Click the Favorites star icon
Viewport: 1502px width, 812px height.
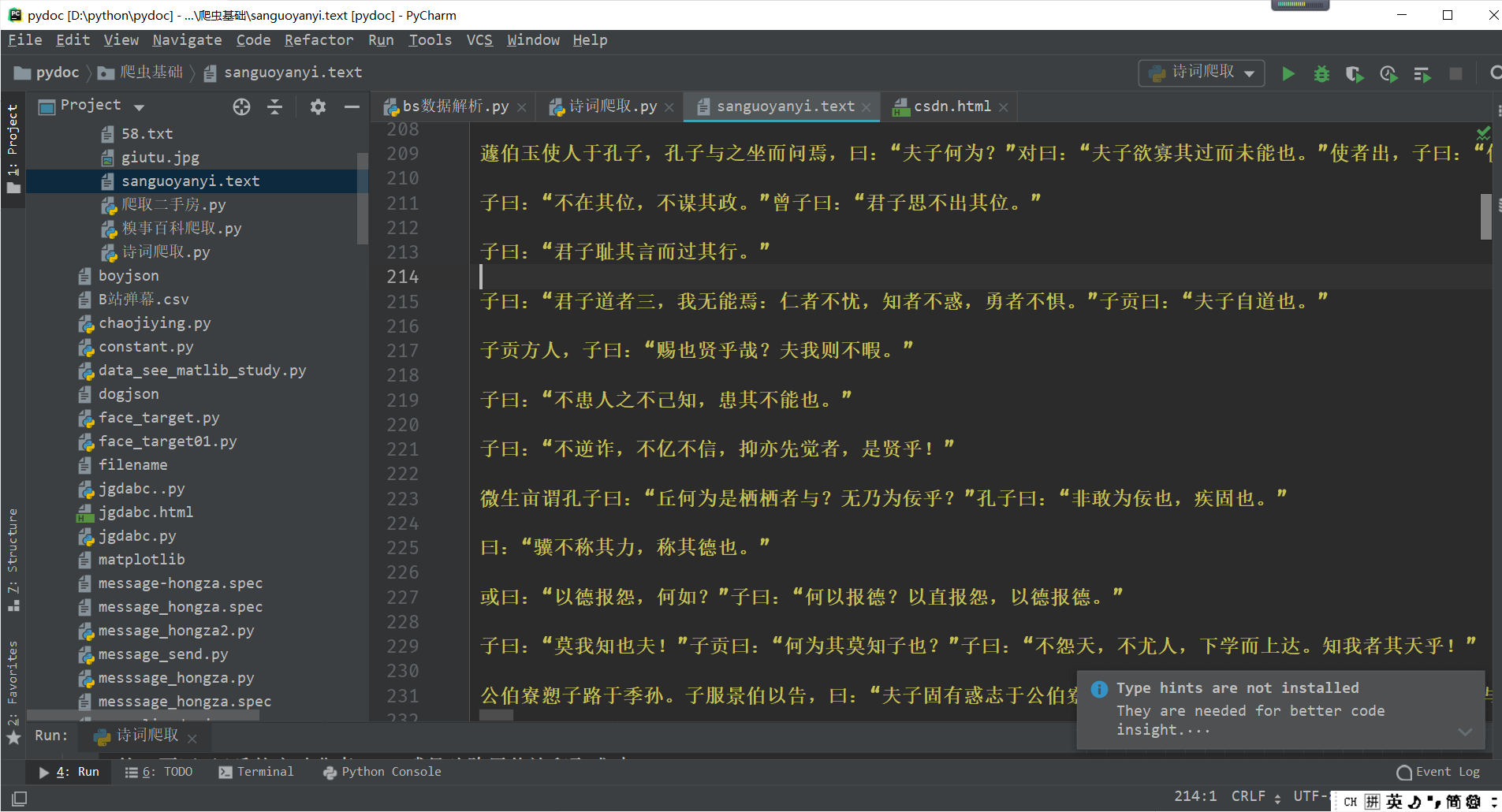13,738
